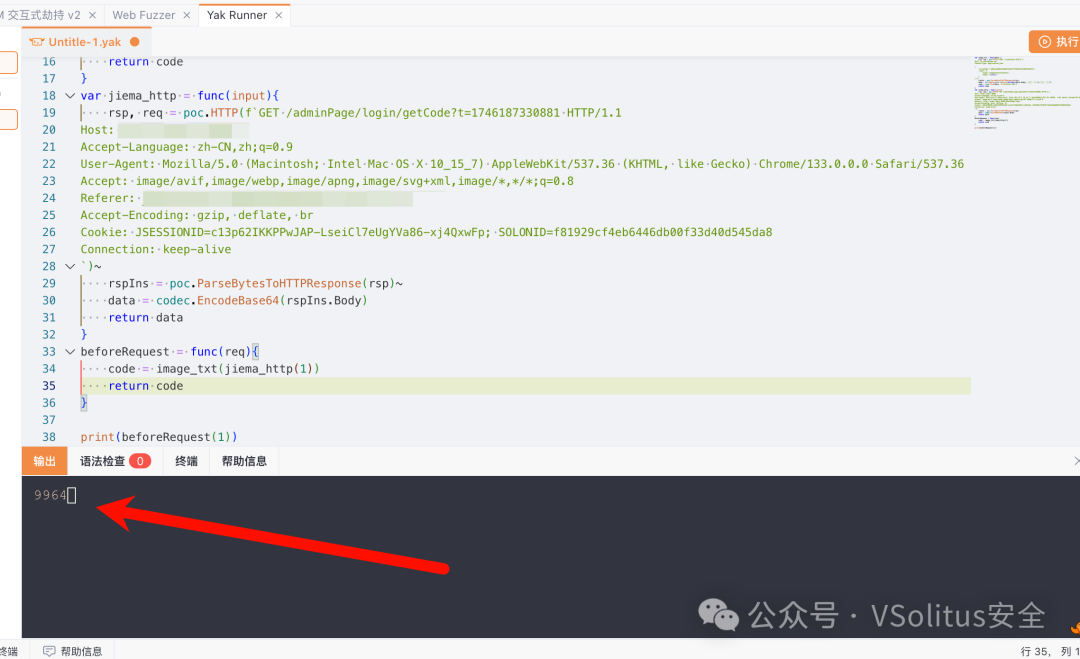The image size is (1080, 659).
Task: Click line number 35 in gutter
Action: tap(49, 386)
